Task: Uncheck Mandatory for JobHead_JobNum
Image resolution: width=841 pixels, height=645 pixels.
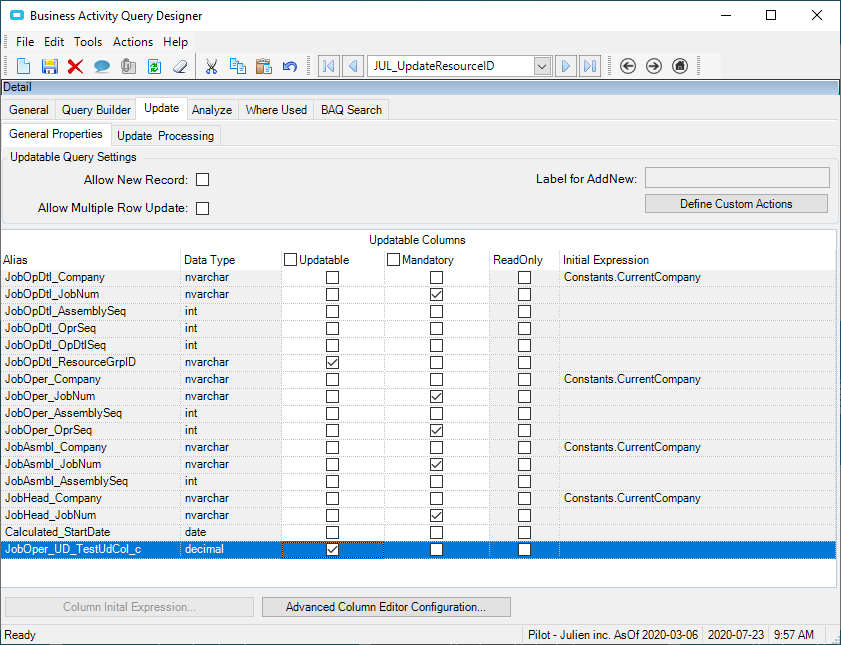Action: 437,515
